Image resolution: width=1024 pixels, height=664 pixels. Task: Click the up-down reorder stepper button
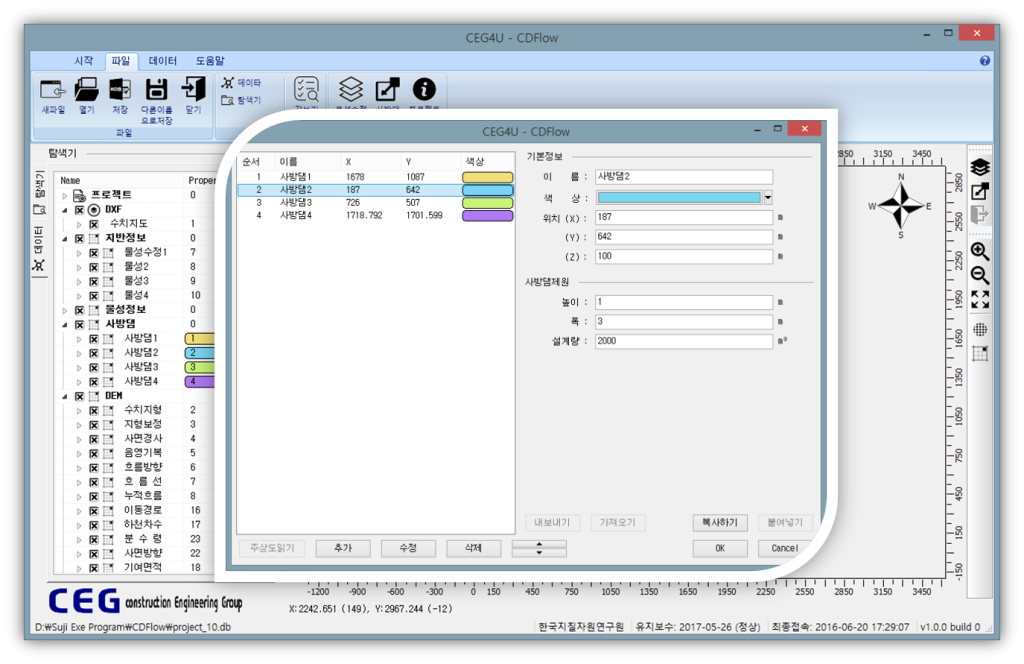(x=539, y=548)
